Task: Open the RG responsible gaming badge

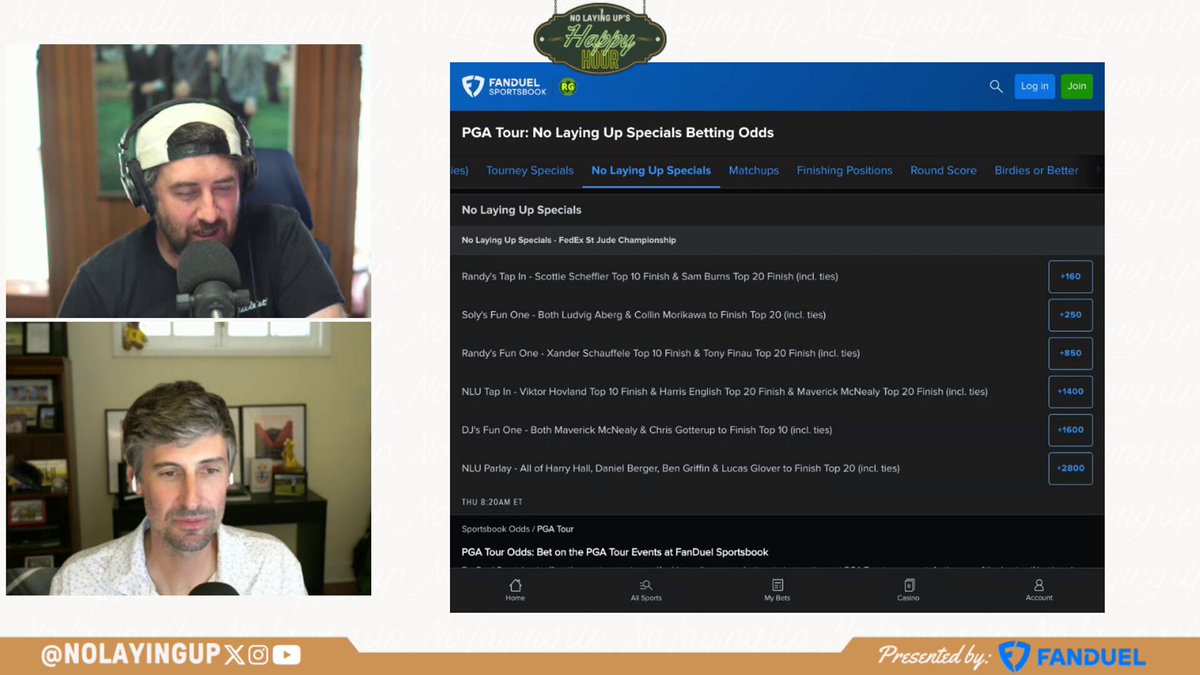Action: point(568,87)
